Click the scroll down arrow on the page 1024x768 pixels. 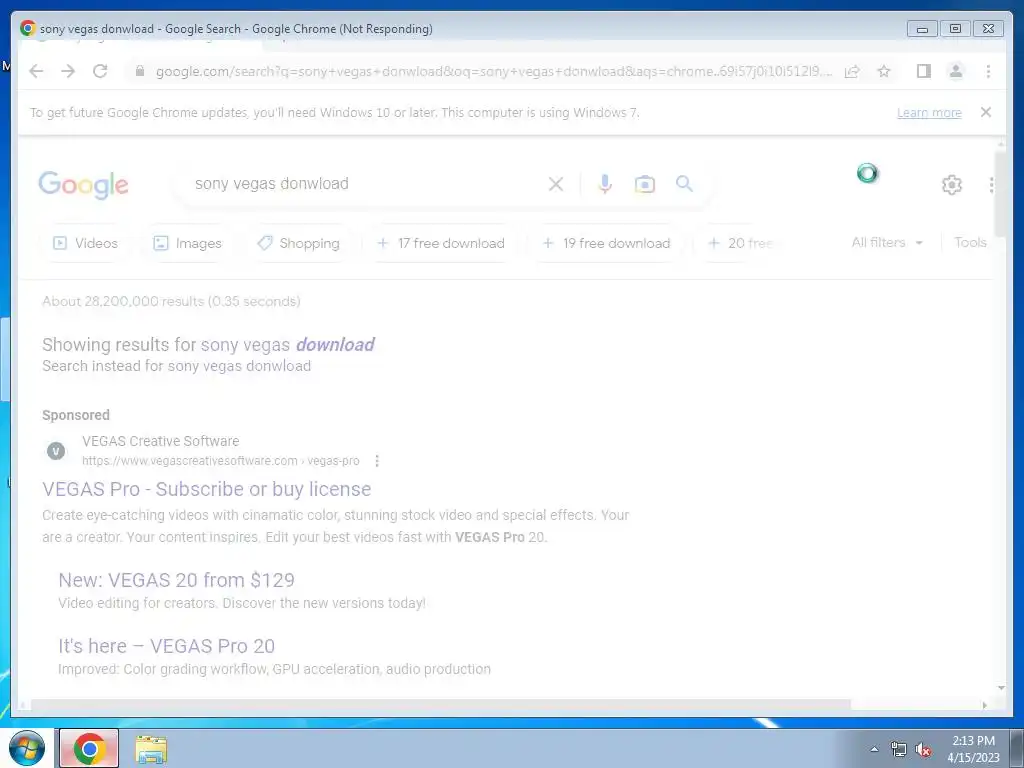tap(1001, 688)
